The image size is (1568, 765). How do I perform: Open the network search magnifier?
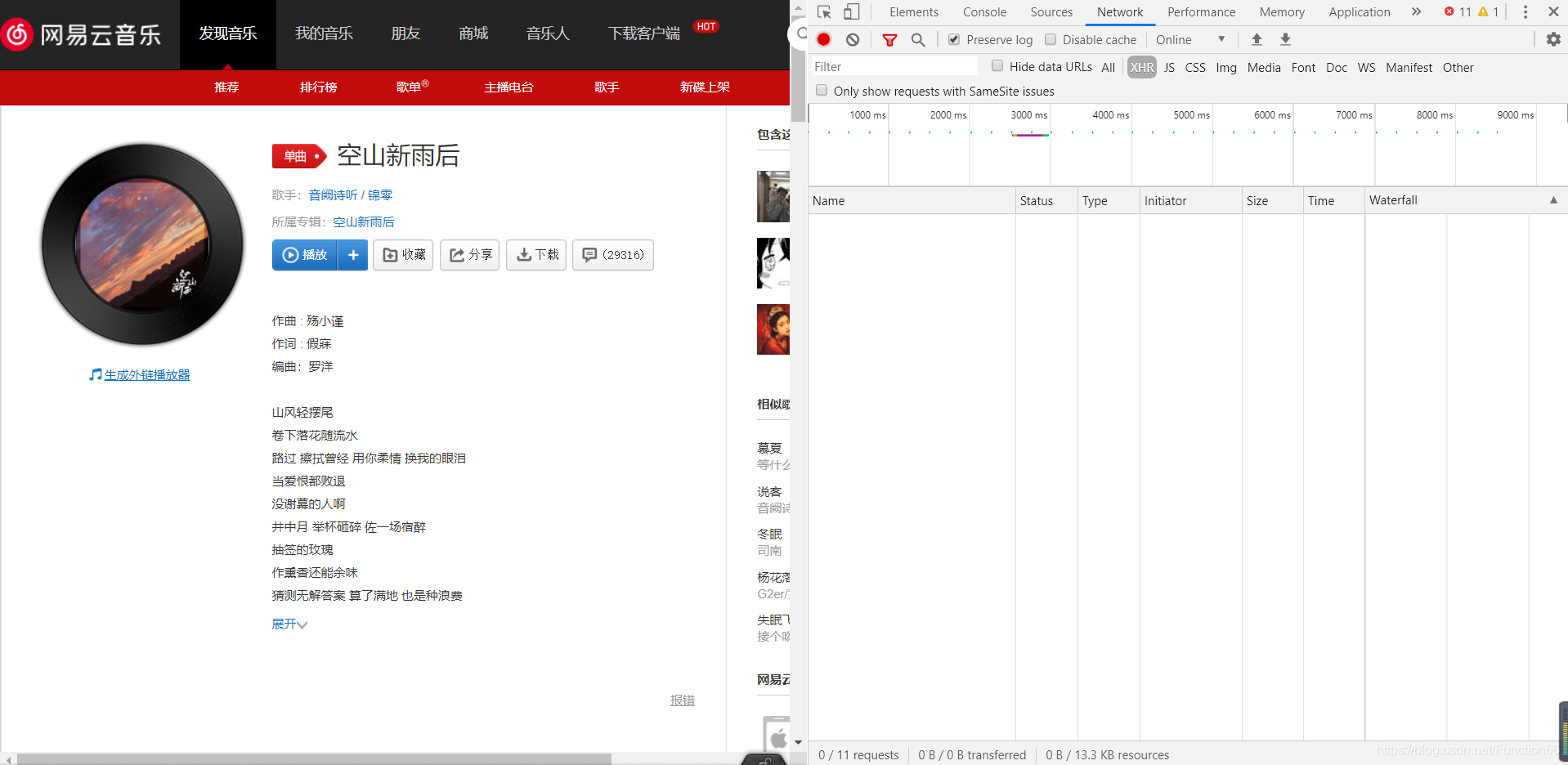coord(918,39)
